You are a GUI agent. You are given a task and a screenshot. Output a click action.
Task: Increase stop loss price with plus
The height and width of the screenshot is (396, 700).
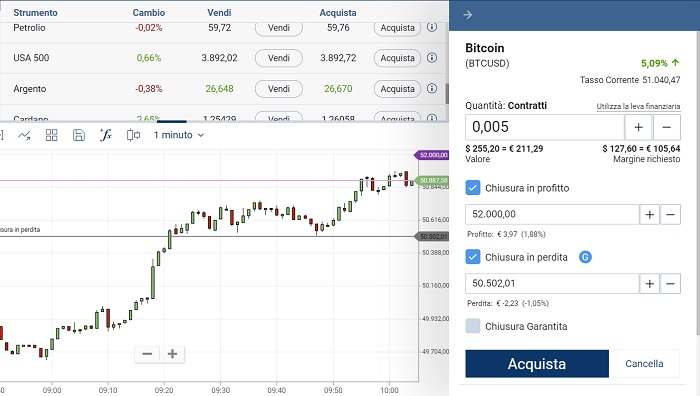click(650, 283)
